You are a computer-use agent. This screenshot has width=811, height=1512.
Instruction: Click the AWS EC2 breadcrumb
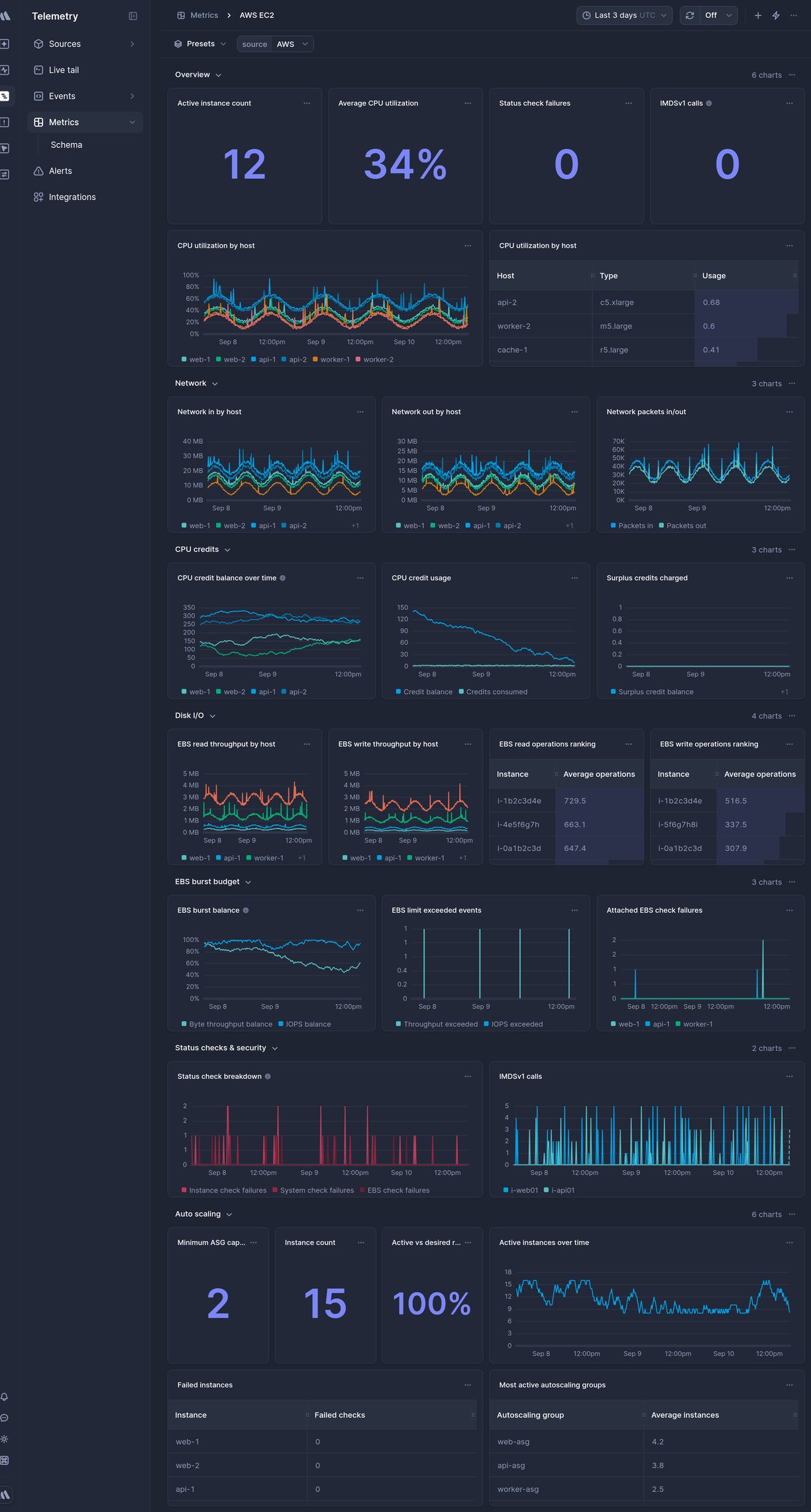[257, 15]
